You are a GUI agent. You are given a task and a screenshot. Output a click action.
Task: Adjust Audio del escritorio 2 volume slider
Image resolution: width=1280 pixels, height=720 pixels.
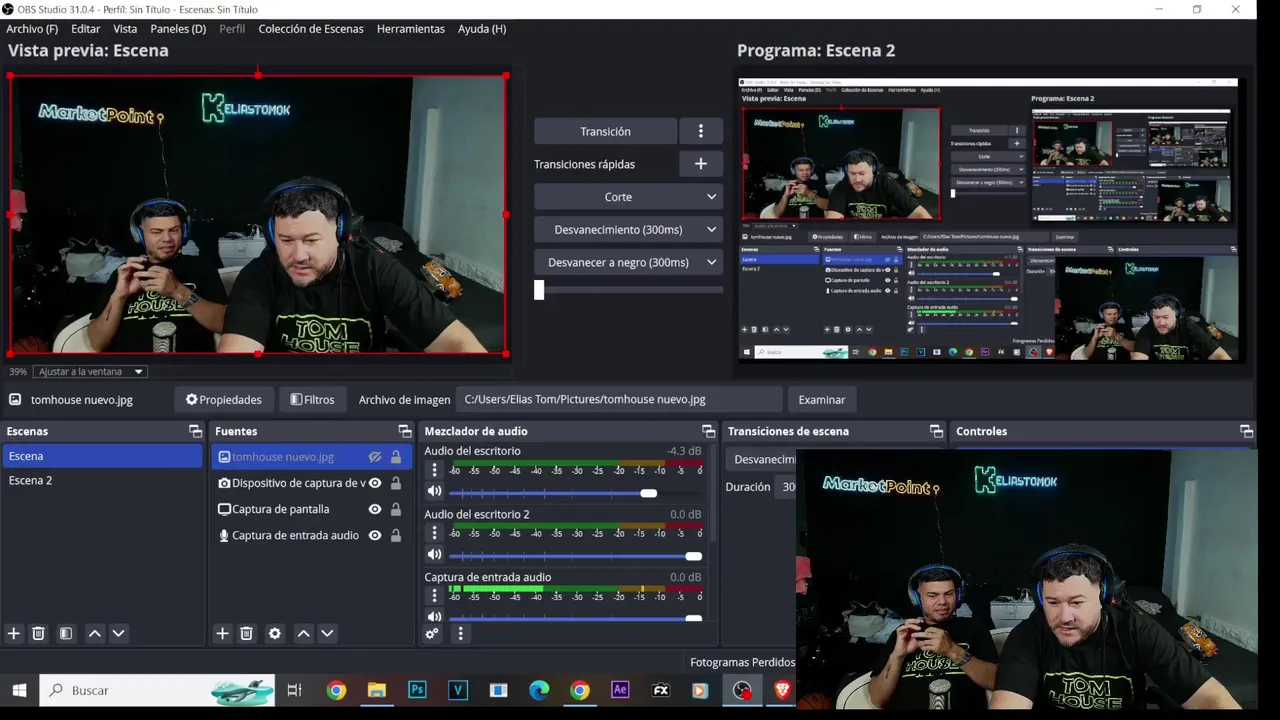click(x=693, y=556)
